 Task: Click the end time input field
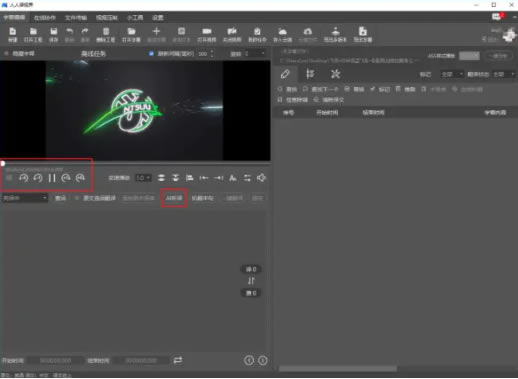coord(141,361)
